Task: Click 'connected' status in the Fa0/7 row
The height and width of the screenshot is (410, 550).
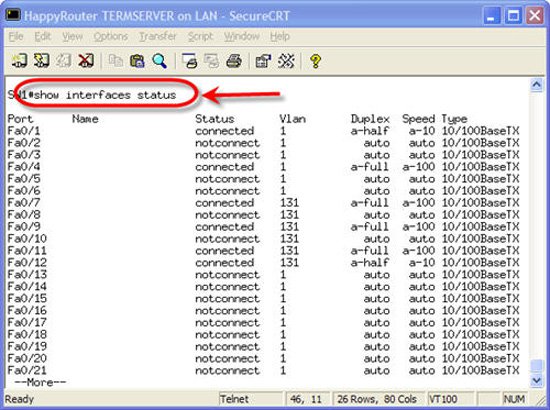Action: 224,203
